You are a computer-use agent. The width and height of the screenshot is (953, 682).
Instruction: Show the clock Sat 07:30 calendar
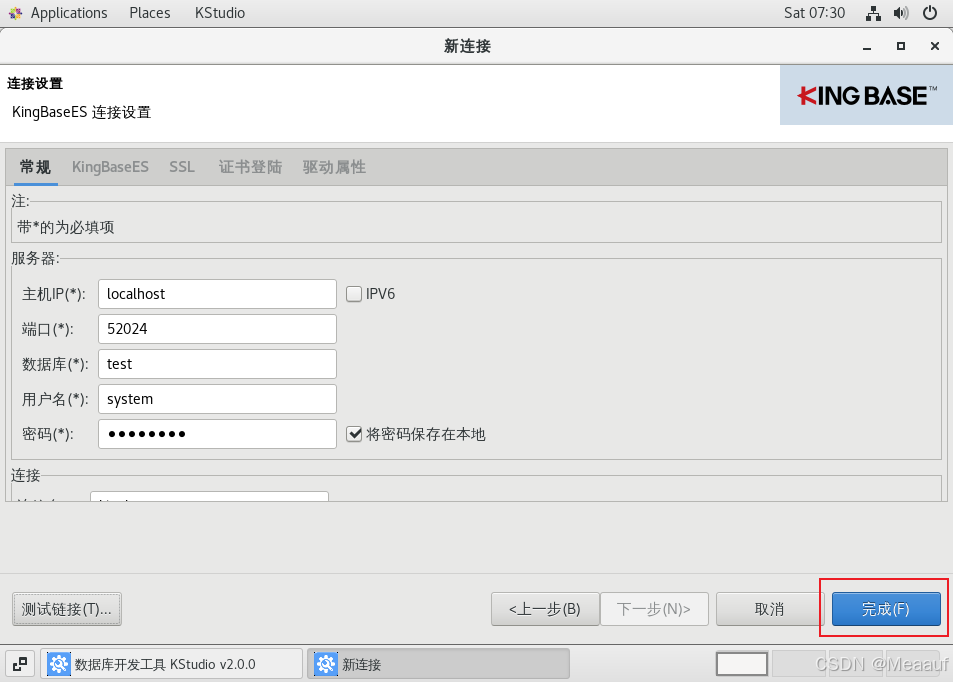coord(814,13)
